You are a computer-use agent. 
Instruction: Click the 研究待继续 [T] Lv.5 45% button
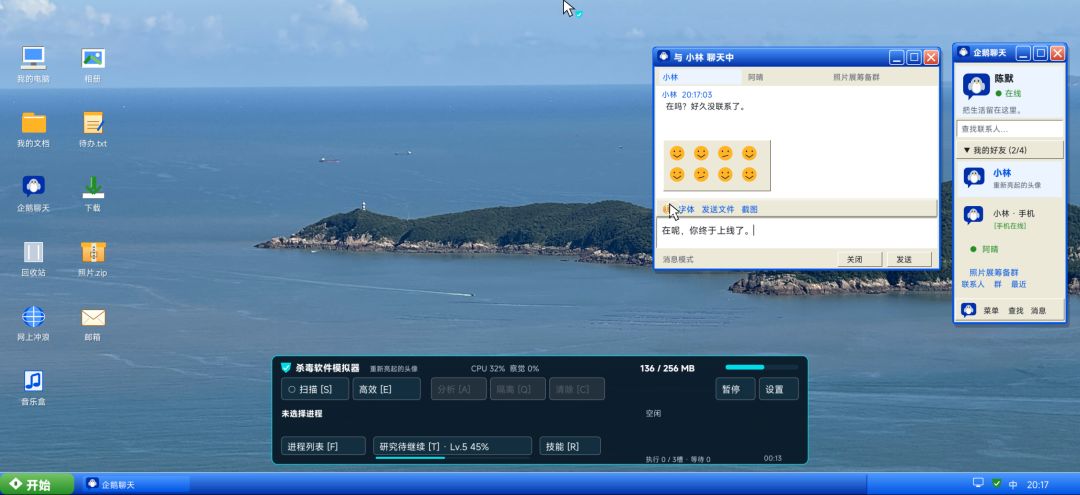(453, 446)
